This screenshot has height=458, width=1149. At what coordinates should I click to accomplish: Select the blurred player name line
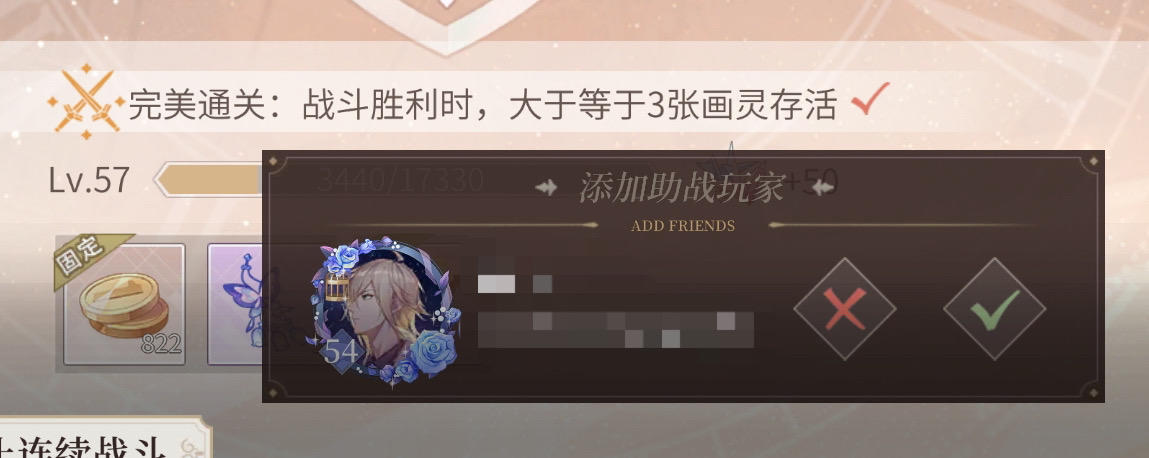pos(514,284)
